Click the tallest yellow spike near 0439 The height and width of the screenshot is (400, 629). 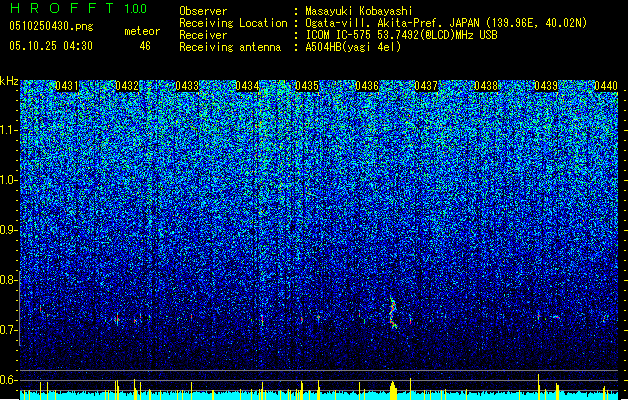pyautogui.click(x=538, y=387)
